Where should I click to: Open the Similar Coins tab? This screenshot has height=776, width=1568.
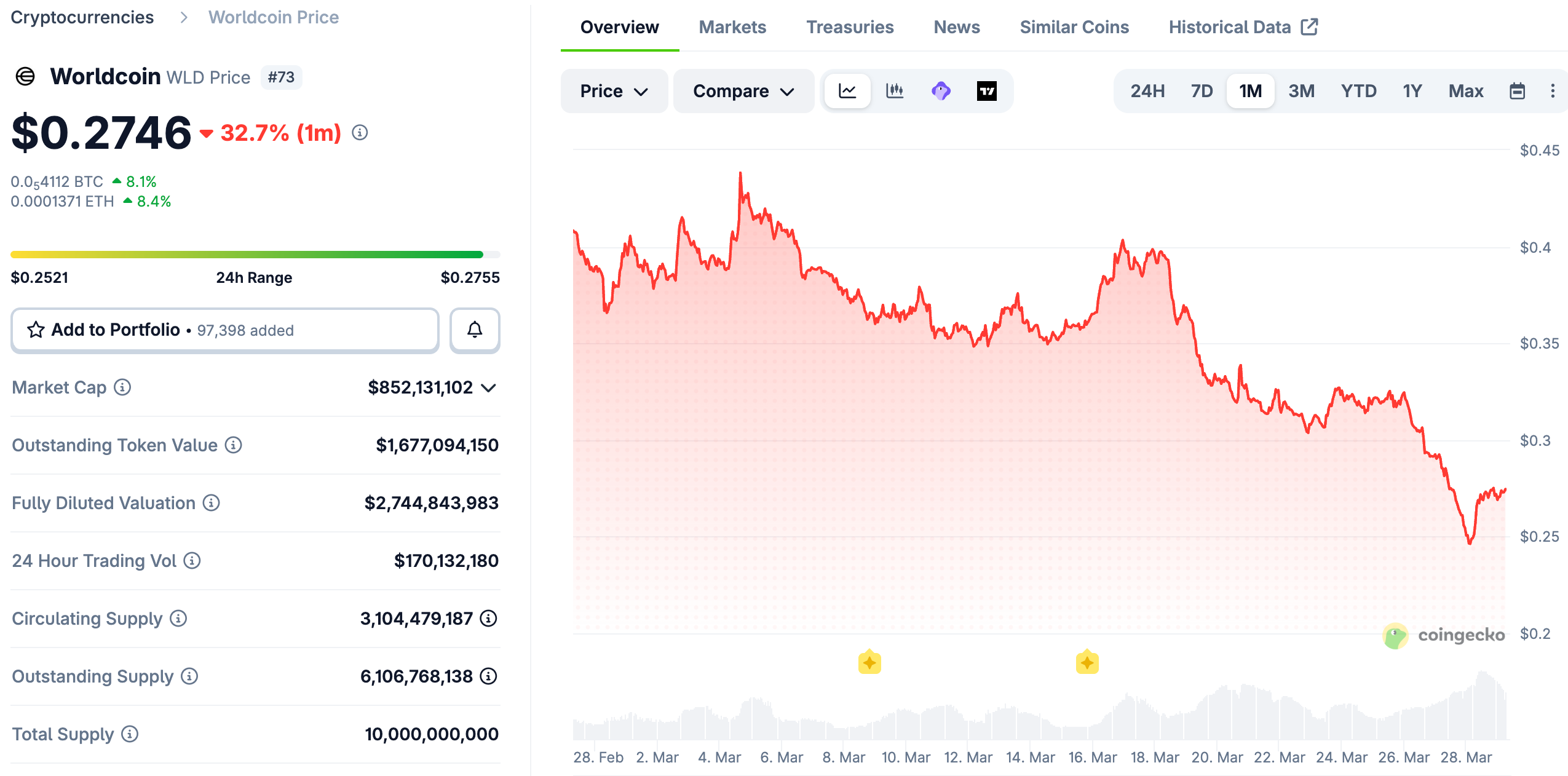point(1074,27)
